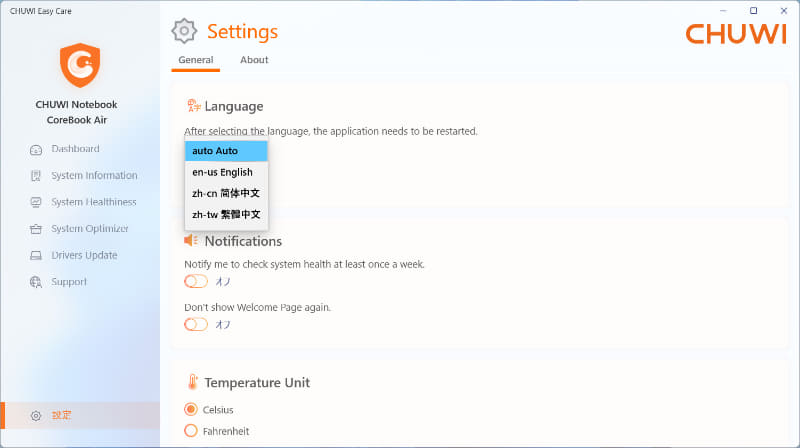Click the Support globe icon

tap(36, 282)
